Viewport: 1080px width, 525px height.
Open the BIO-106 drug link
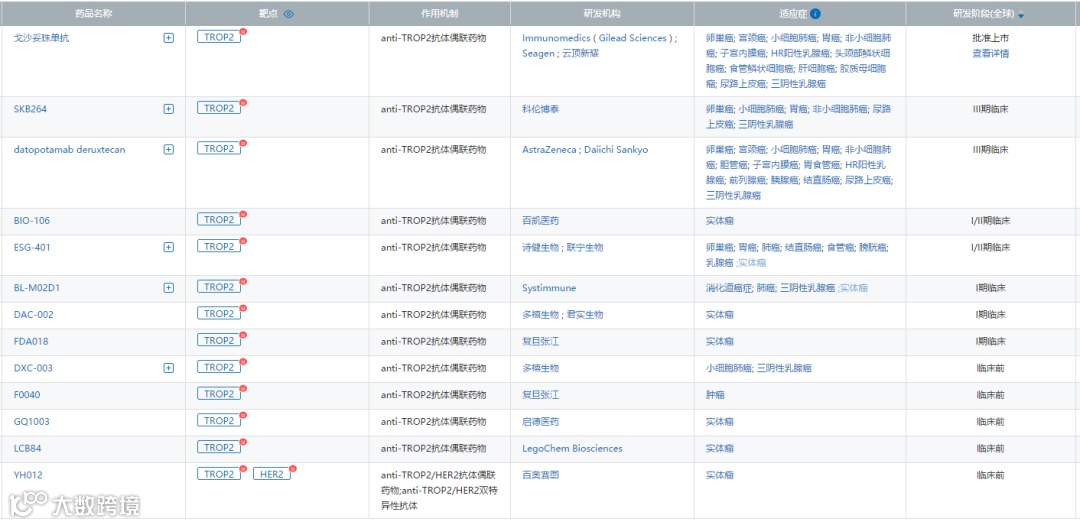tap(32, 220)
